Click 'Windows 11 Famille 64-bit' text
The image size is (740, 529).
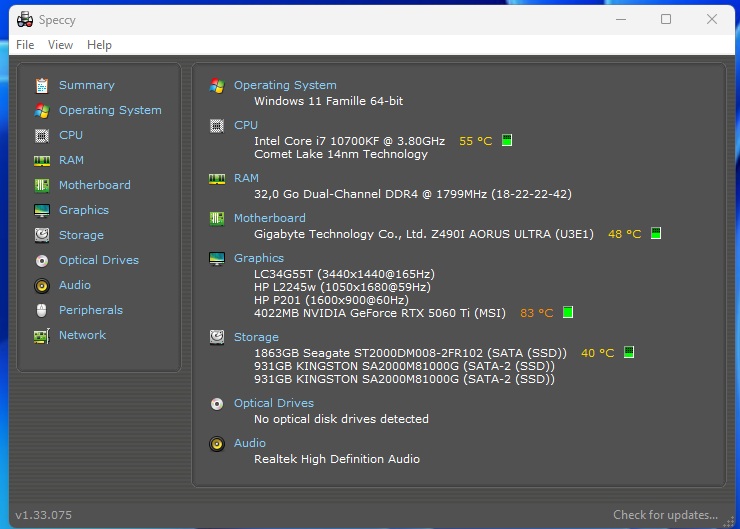(328, 101)
